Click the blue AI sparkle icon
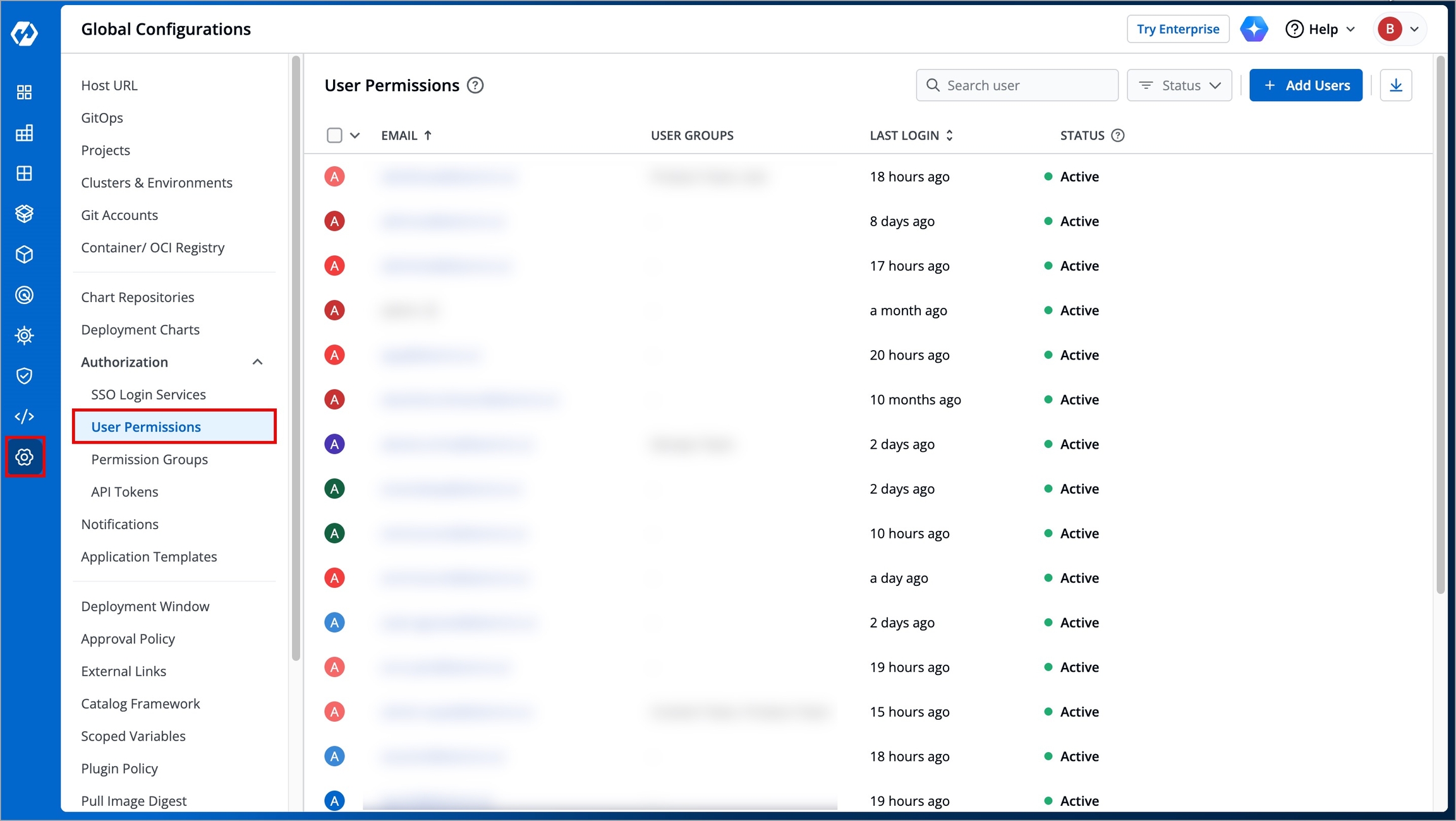The width and height of the screenshot is (1456, 821). 1254,29
